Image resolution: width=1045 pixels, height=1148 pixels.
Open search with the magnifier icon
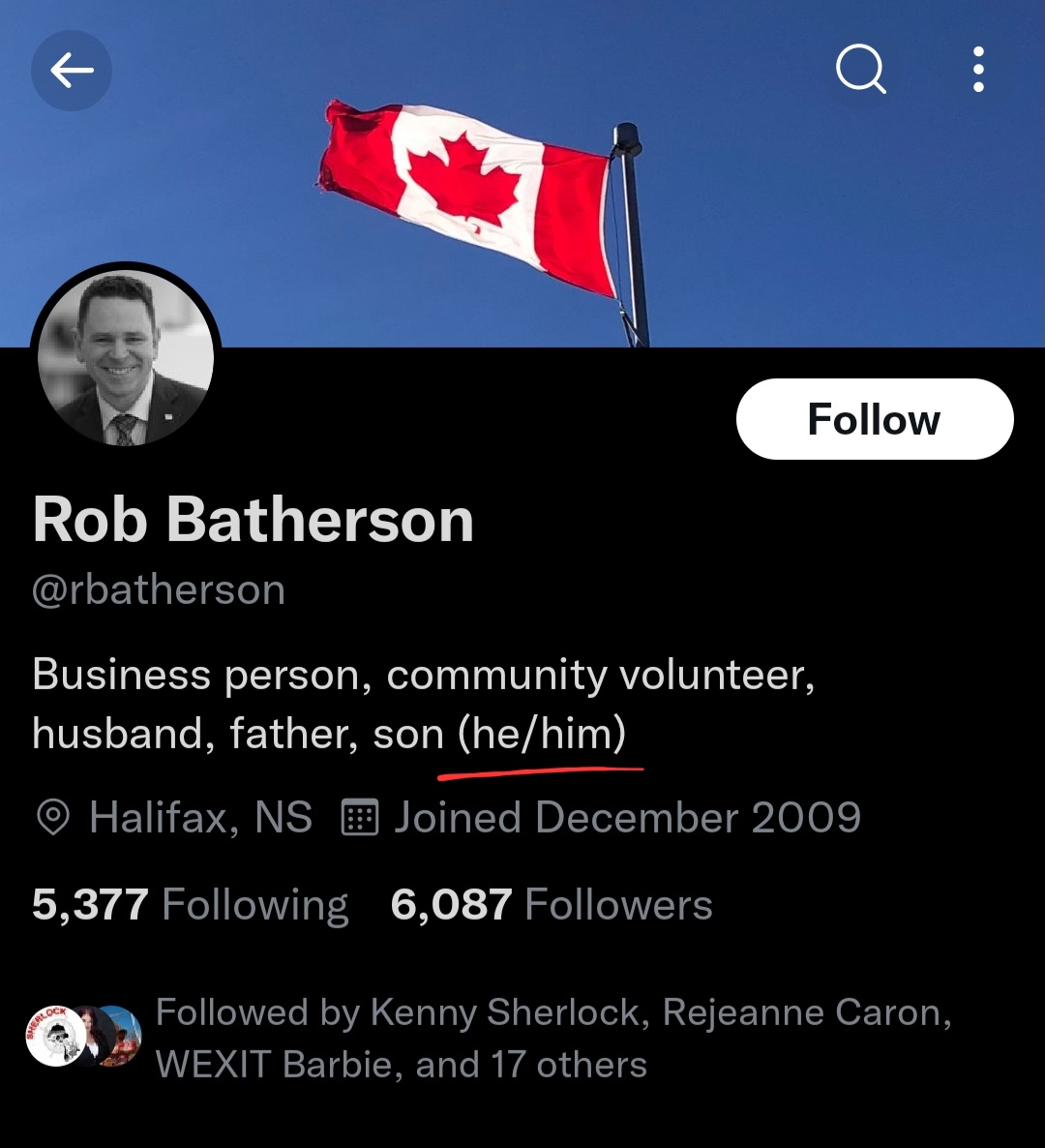(860, 70)
